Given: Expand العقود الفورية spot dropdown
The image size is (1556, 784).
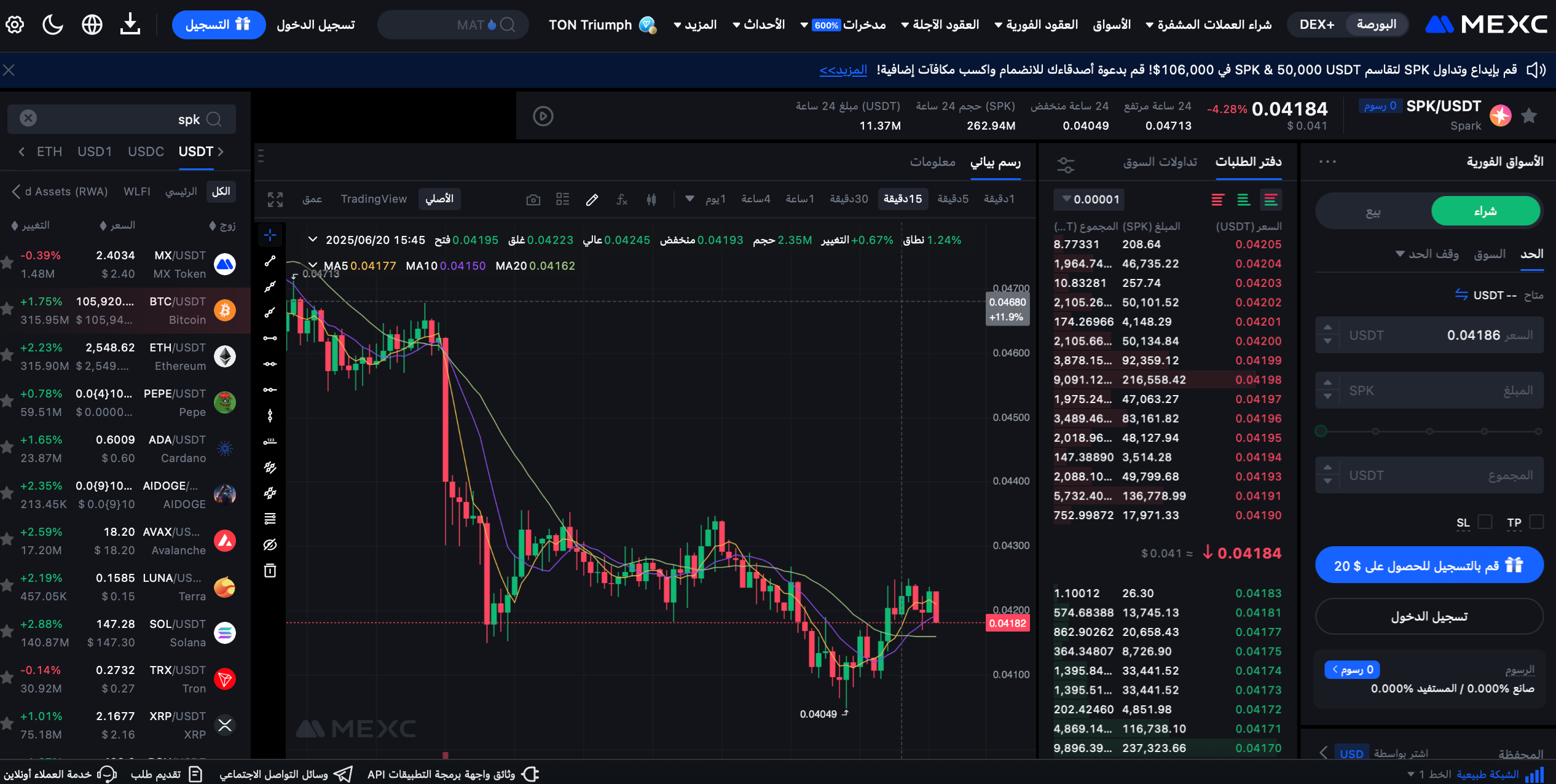Looking at the screenshot, I should (1037, 25).
